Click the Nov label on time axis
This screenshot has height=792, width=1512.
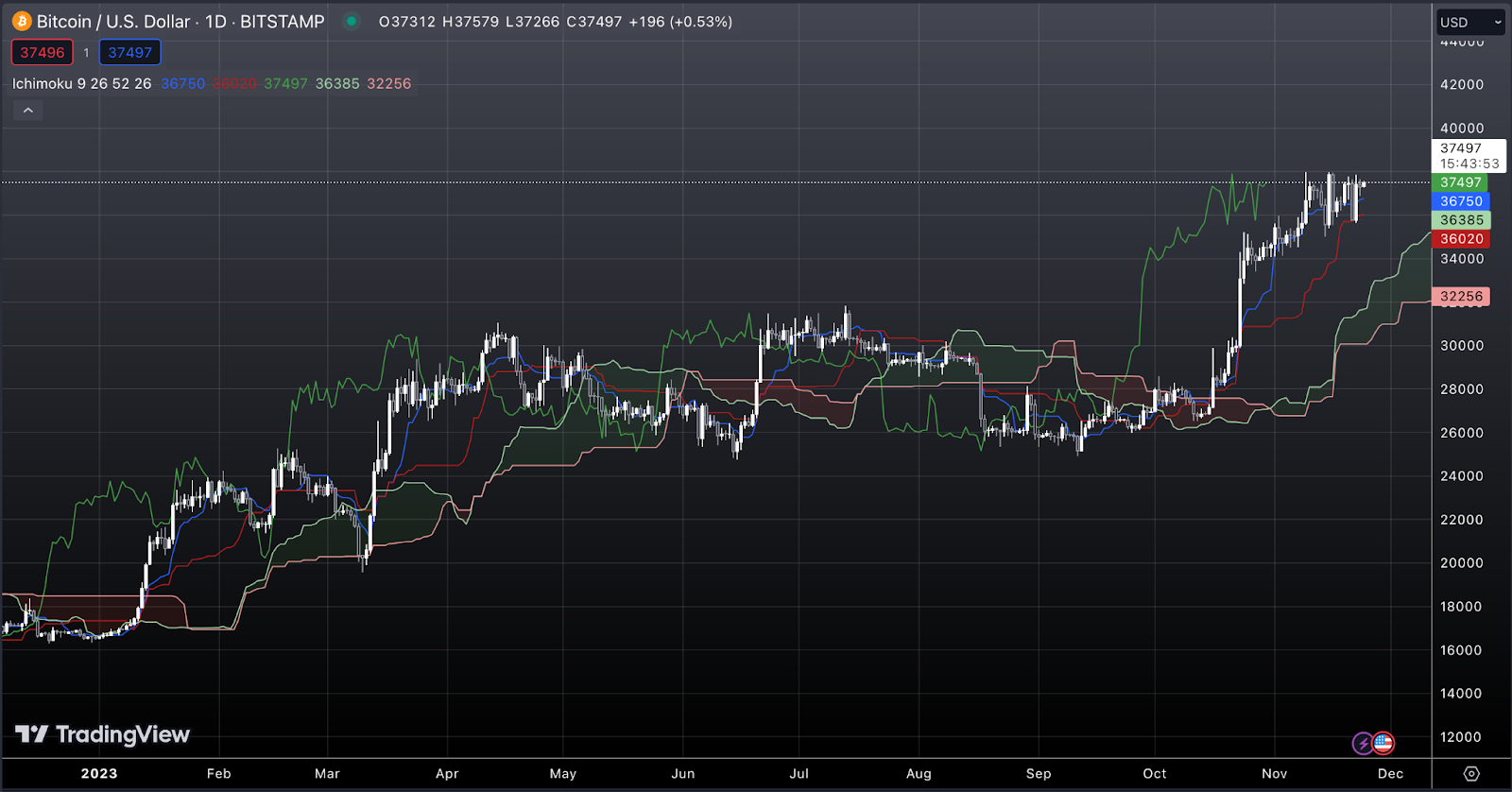pyautogui.click(x=1275, y=773)
